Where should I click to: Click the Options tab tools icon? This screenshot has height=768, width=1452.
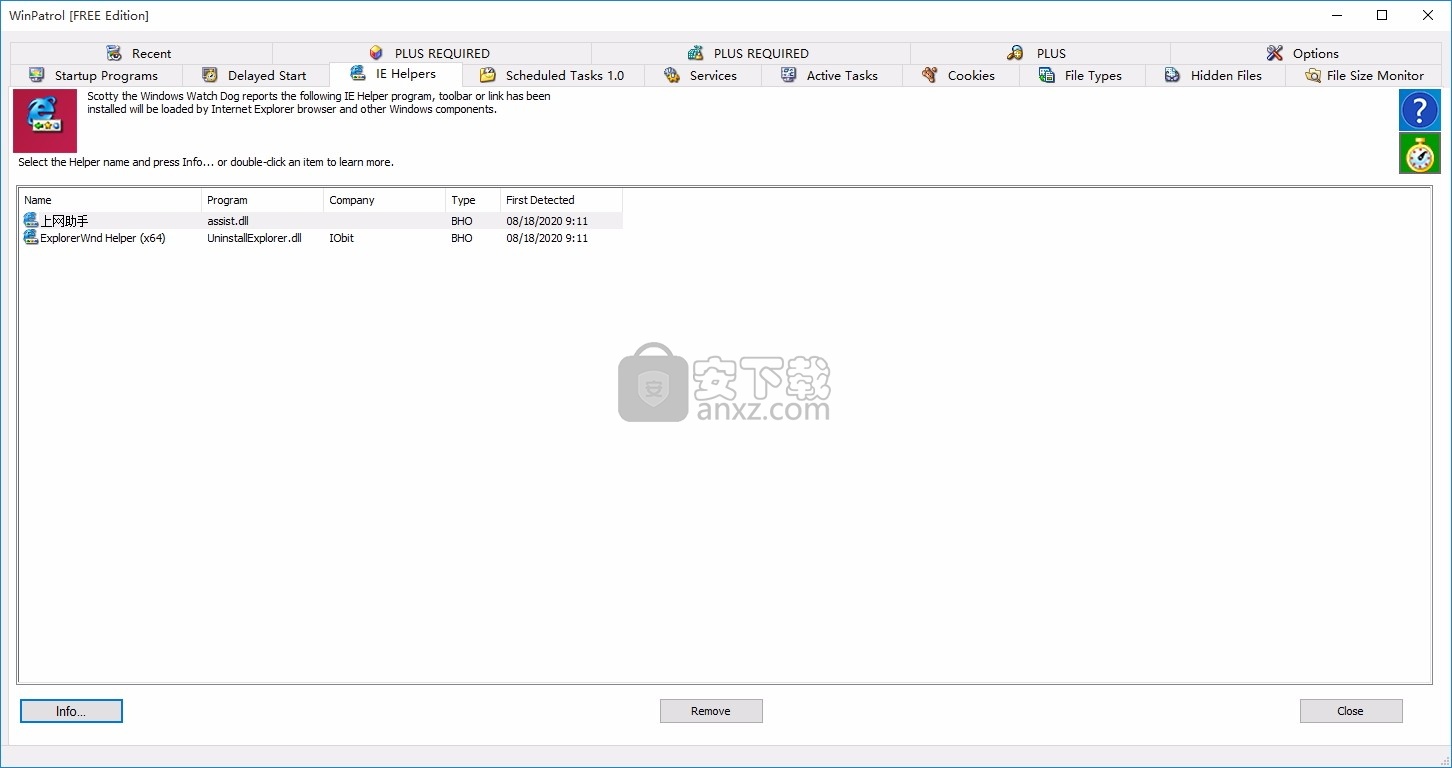(1274, 53)
